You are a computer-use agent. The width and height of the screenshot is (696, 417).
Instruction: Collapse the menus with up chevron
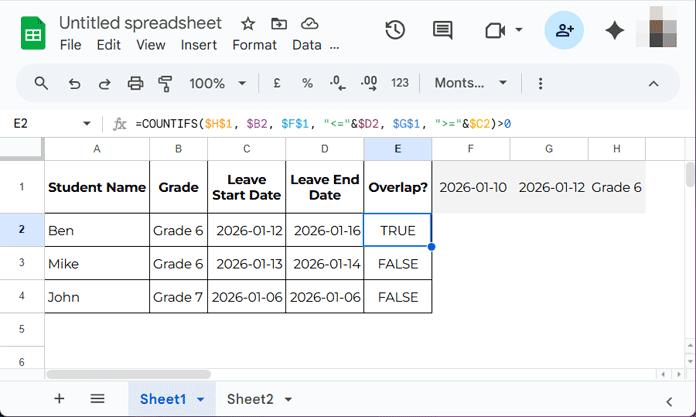pyautogui.click(x=653, y=83)
